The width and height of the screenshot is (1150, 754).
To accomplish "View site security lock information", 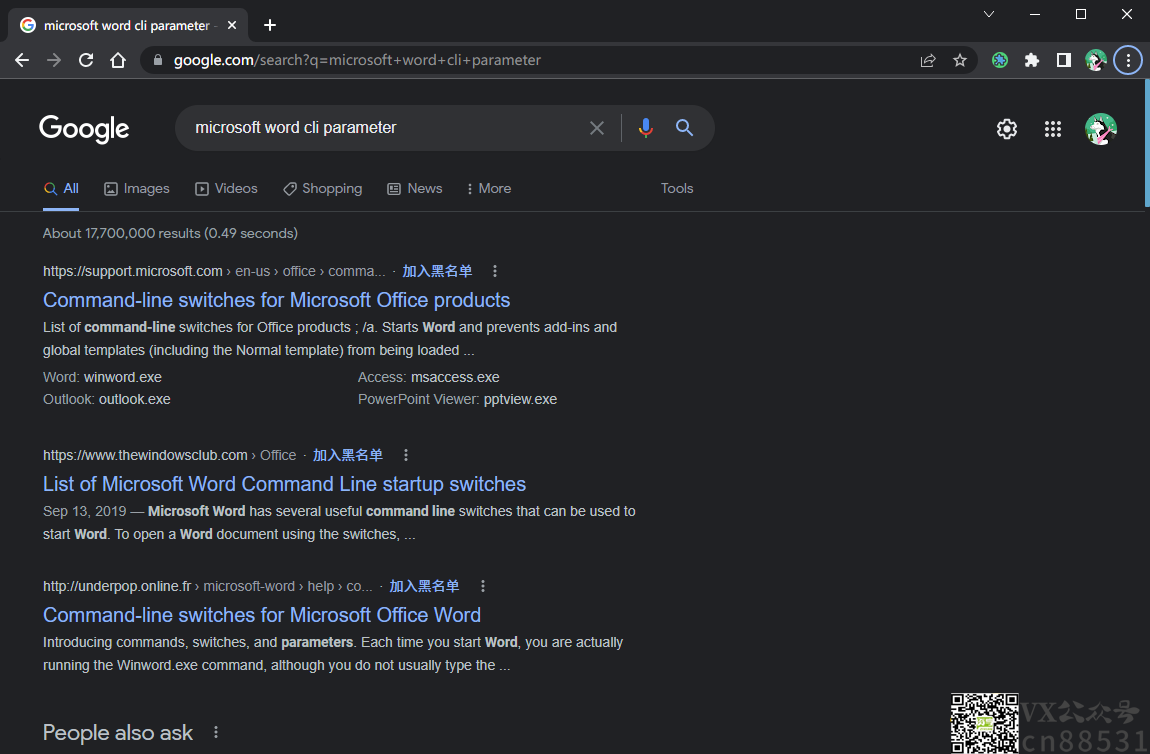I will tap(158, 60).
